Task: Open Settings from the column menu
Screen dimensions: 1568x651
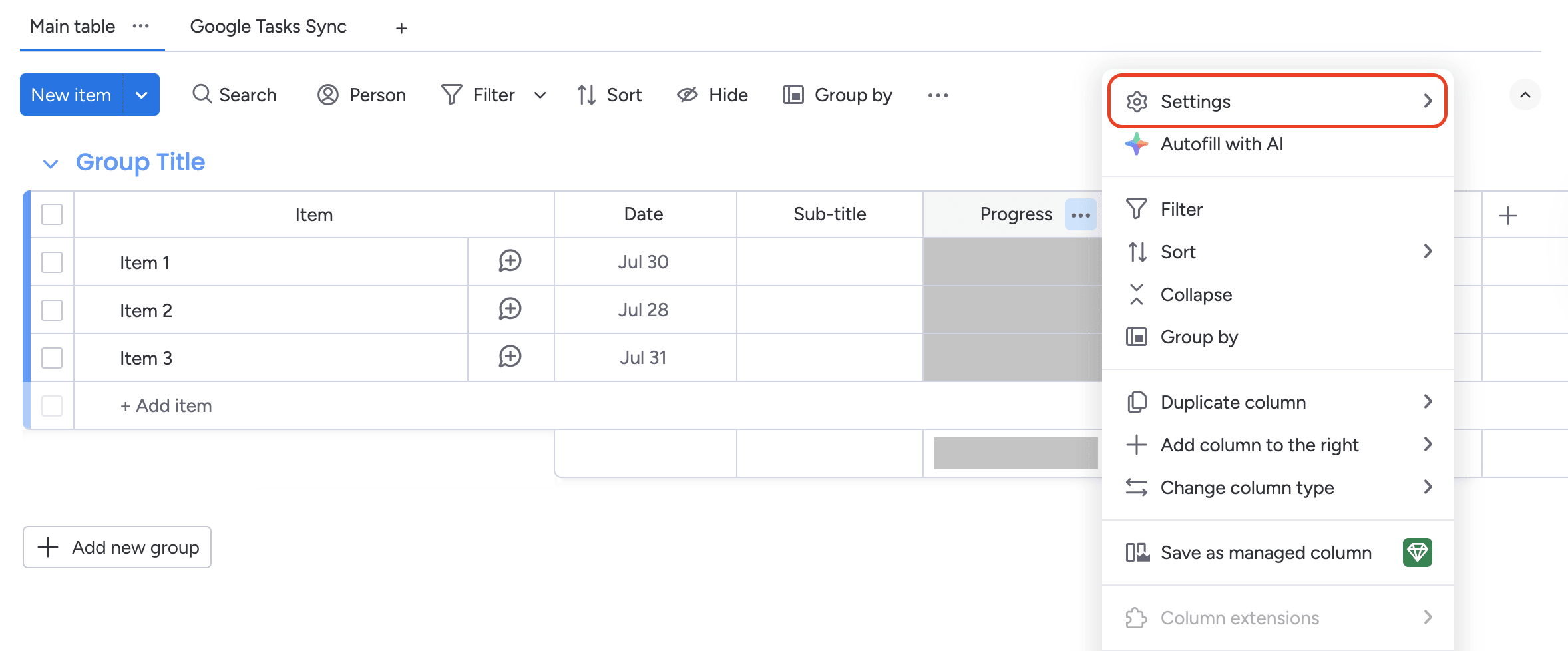Action: tap(1277, 101)
